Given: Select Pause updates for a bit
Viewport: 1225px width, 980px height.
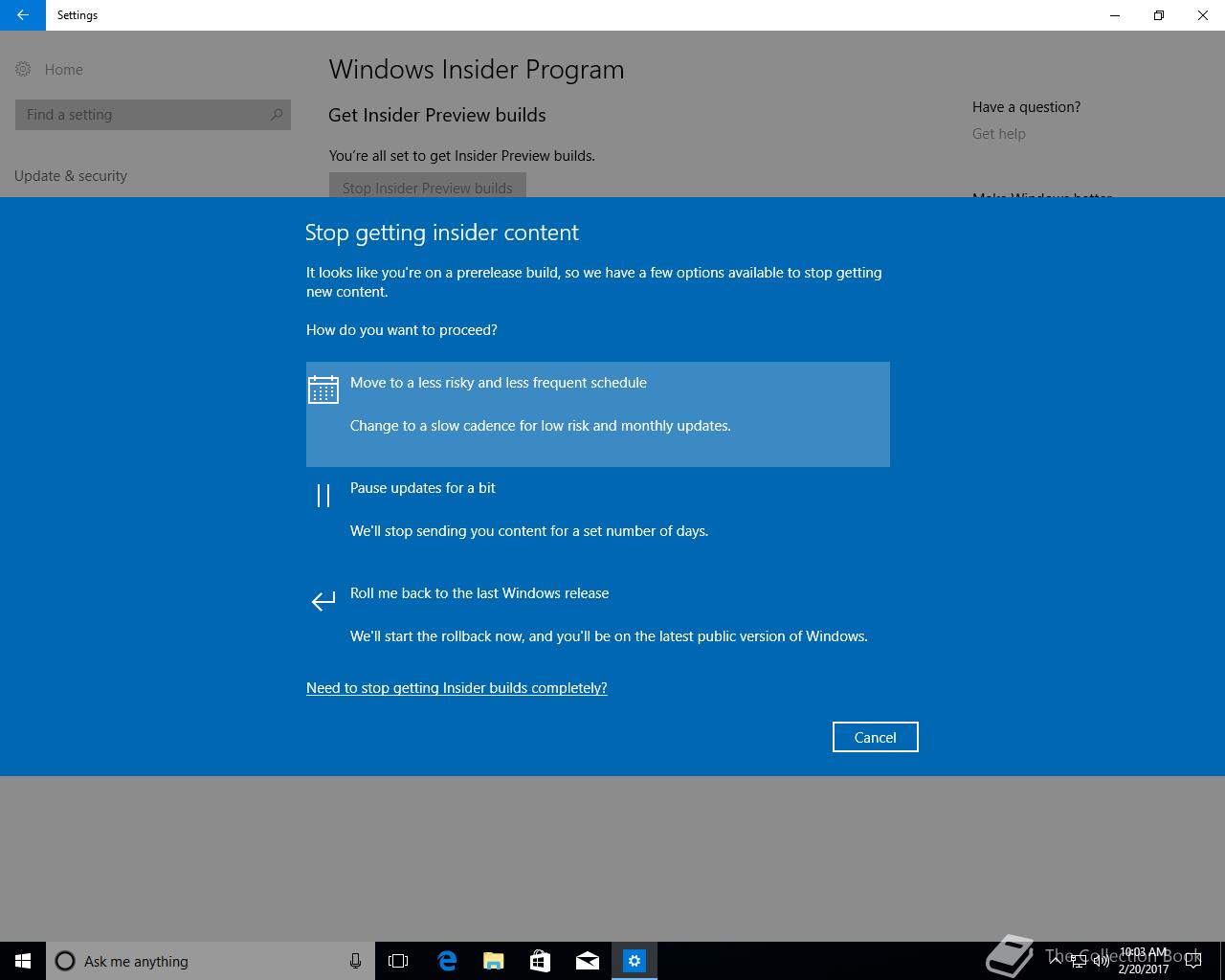Looking at the screenshot, I should [x=598, y=520].
